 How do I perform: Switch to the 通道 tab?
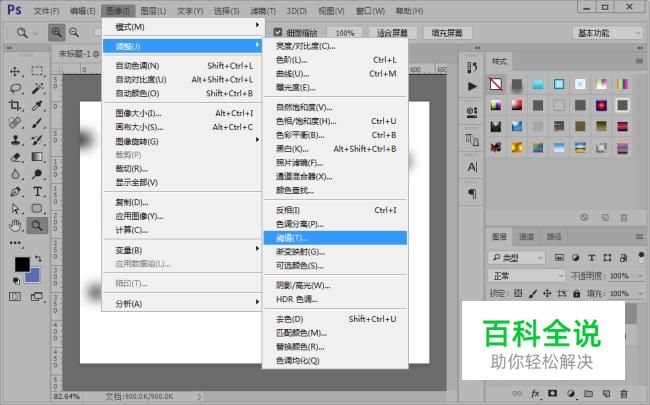click(x=526, y=237)
